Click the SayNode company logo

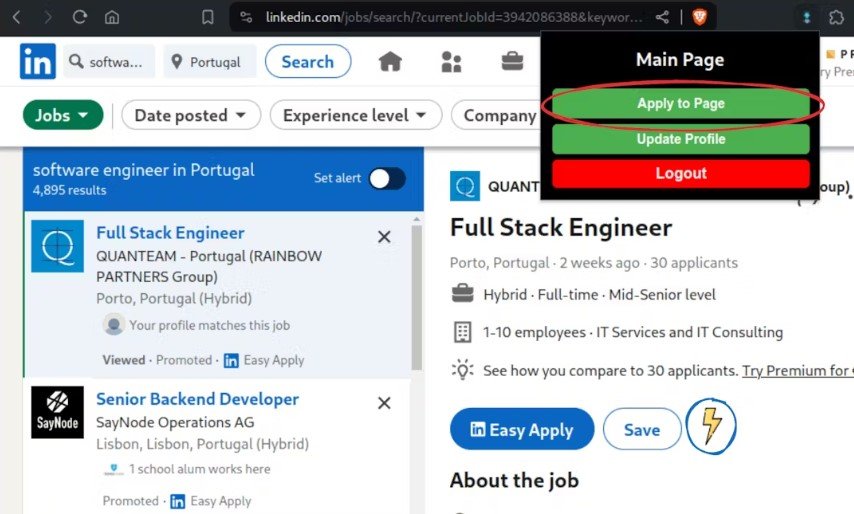[57, 412]
